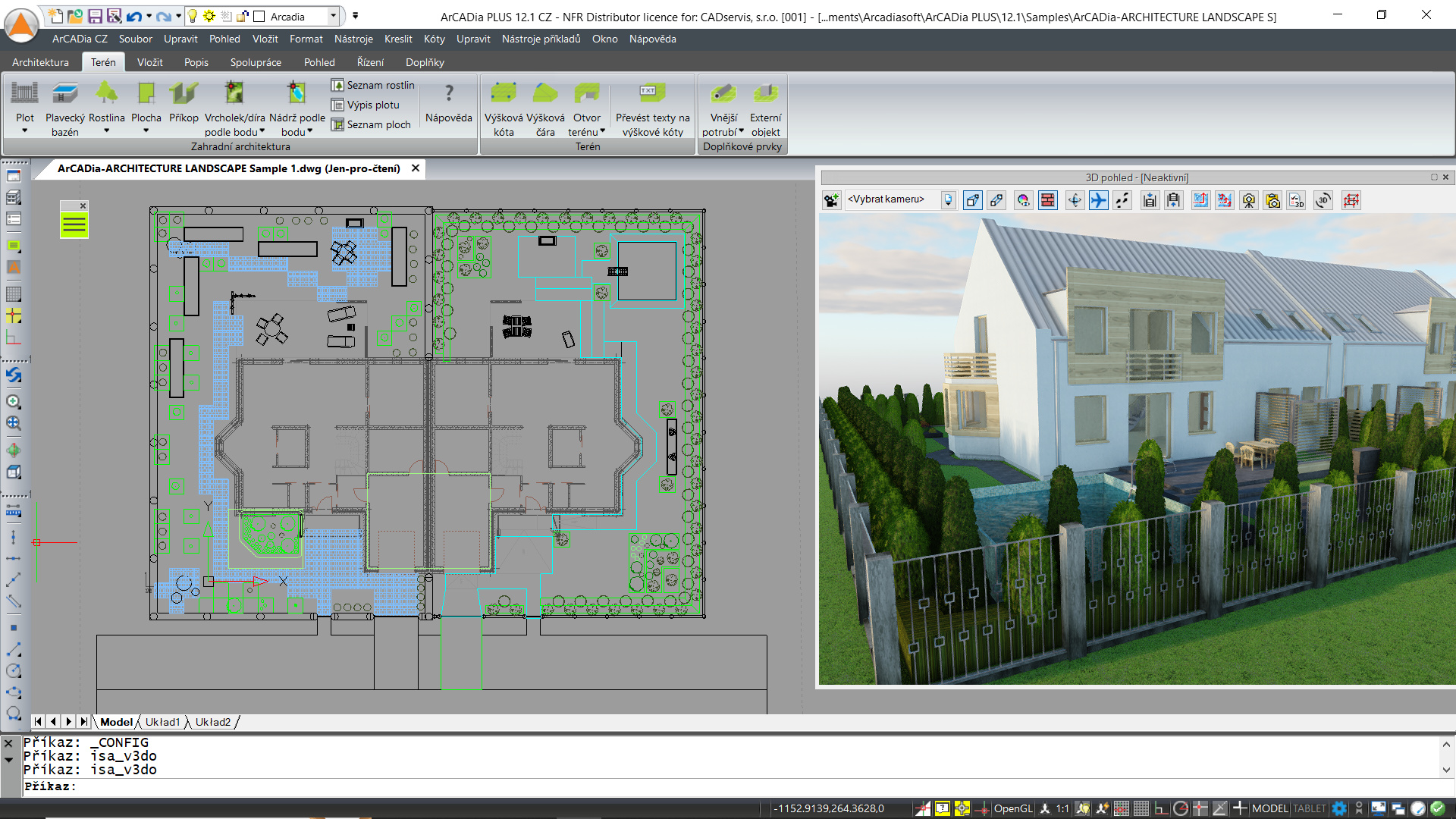The height and width of the screenshot is (819, 1456).
Task: Expand Vrcholek/díra podle bodu dropdown
Action: (262, 131)
